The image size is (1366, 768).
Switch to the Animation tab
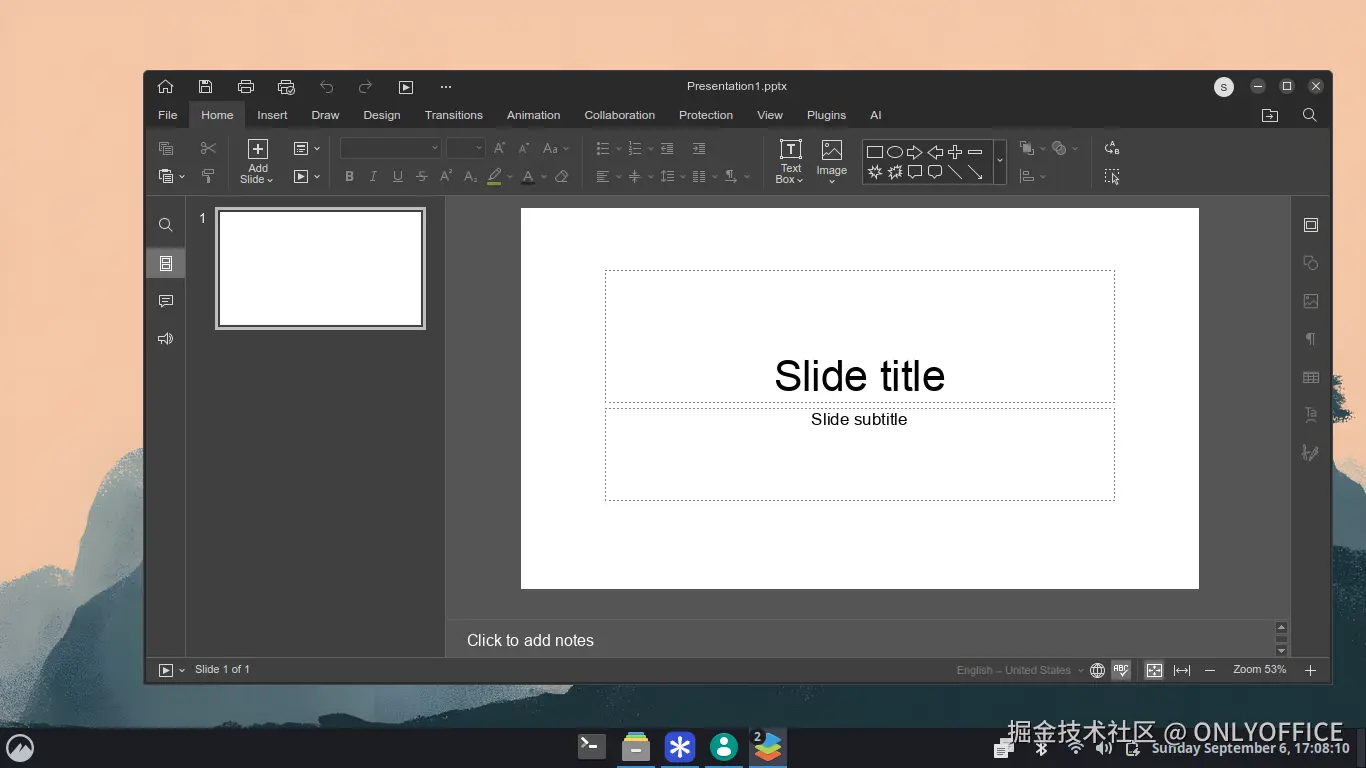pos(534,115)
